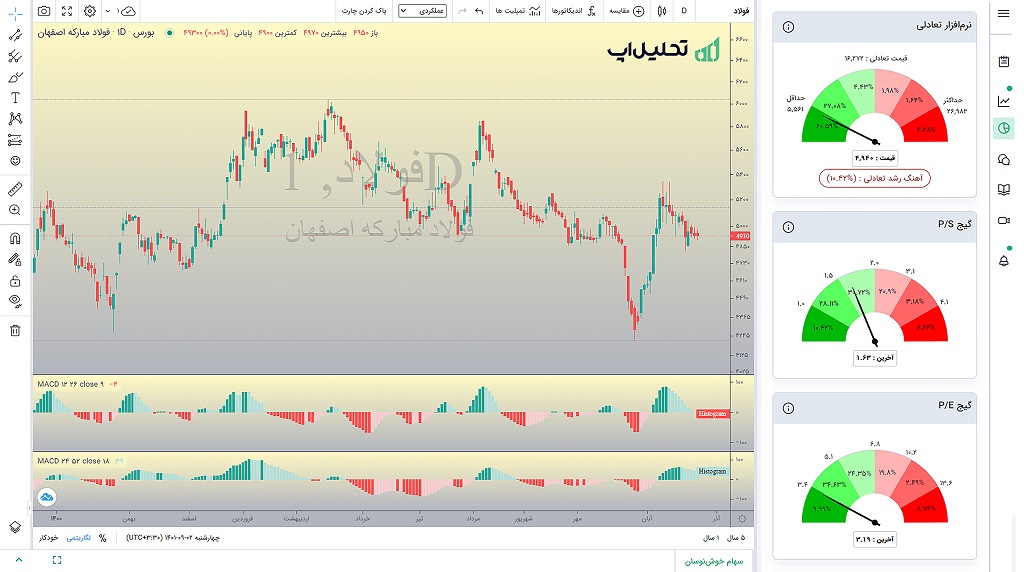Click the P/S gauge آخرین value box
The image size is (1024, 572).
(874, 358)
